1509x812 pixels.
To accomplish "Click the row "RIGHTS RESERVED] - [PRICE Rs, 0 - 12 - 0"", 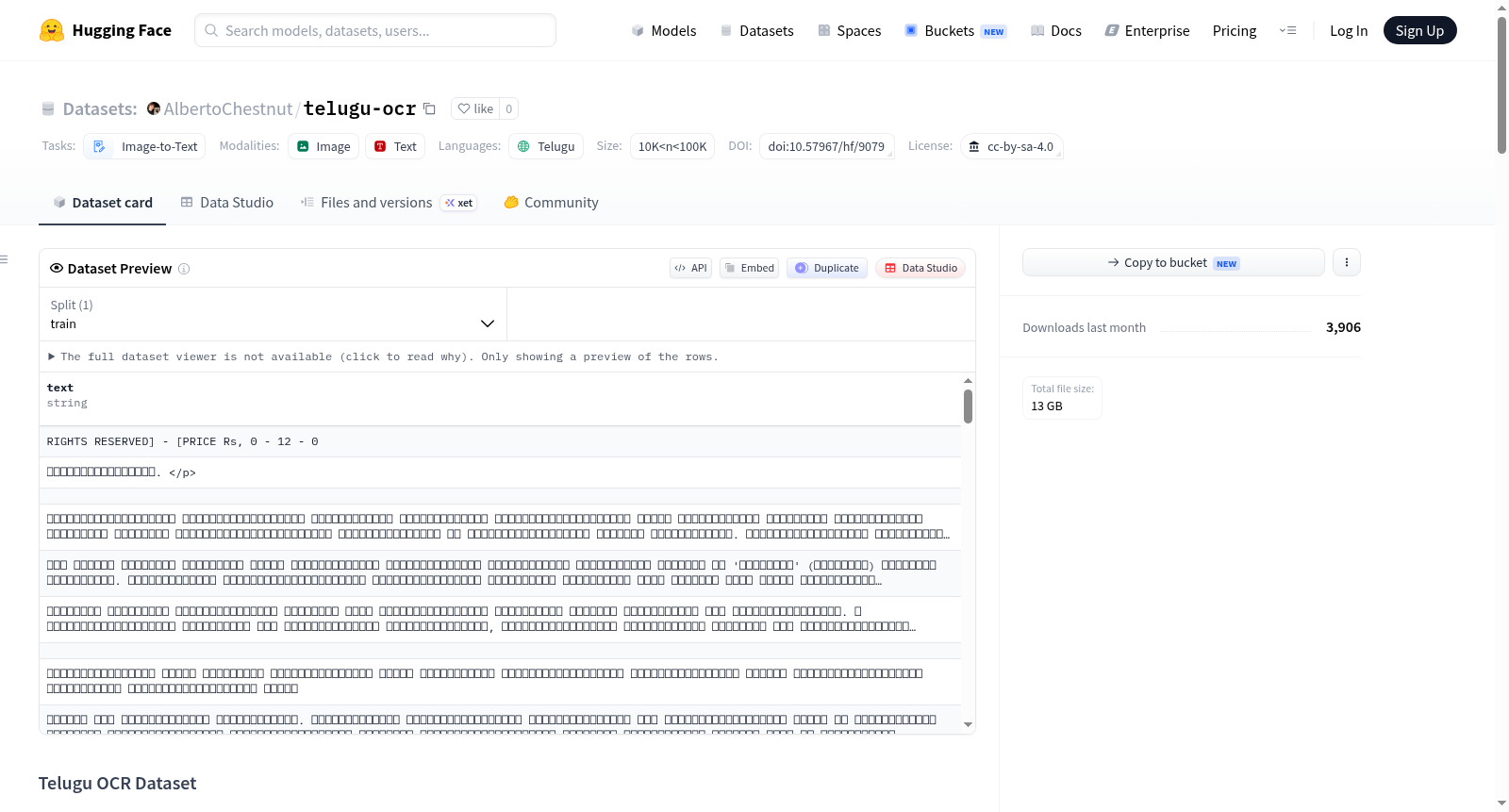I will click(x=500, y=441).
